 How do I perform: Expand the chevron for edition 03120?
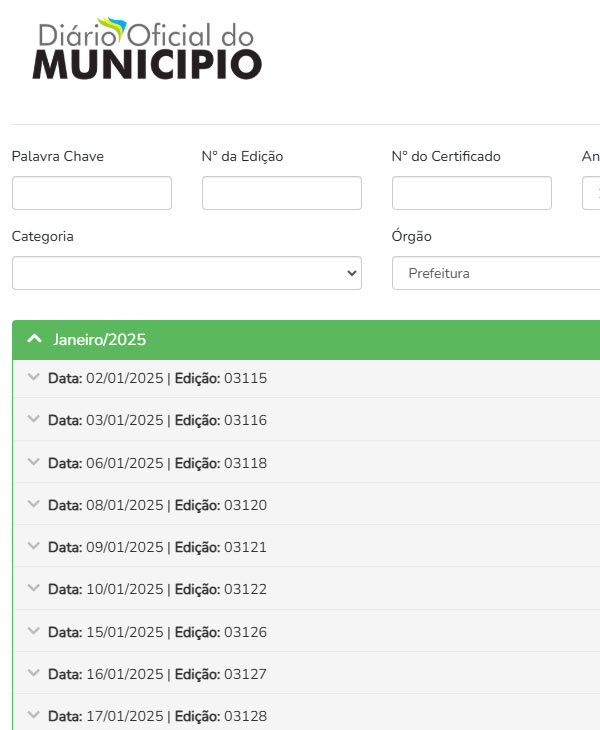(33, 505)
